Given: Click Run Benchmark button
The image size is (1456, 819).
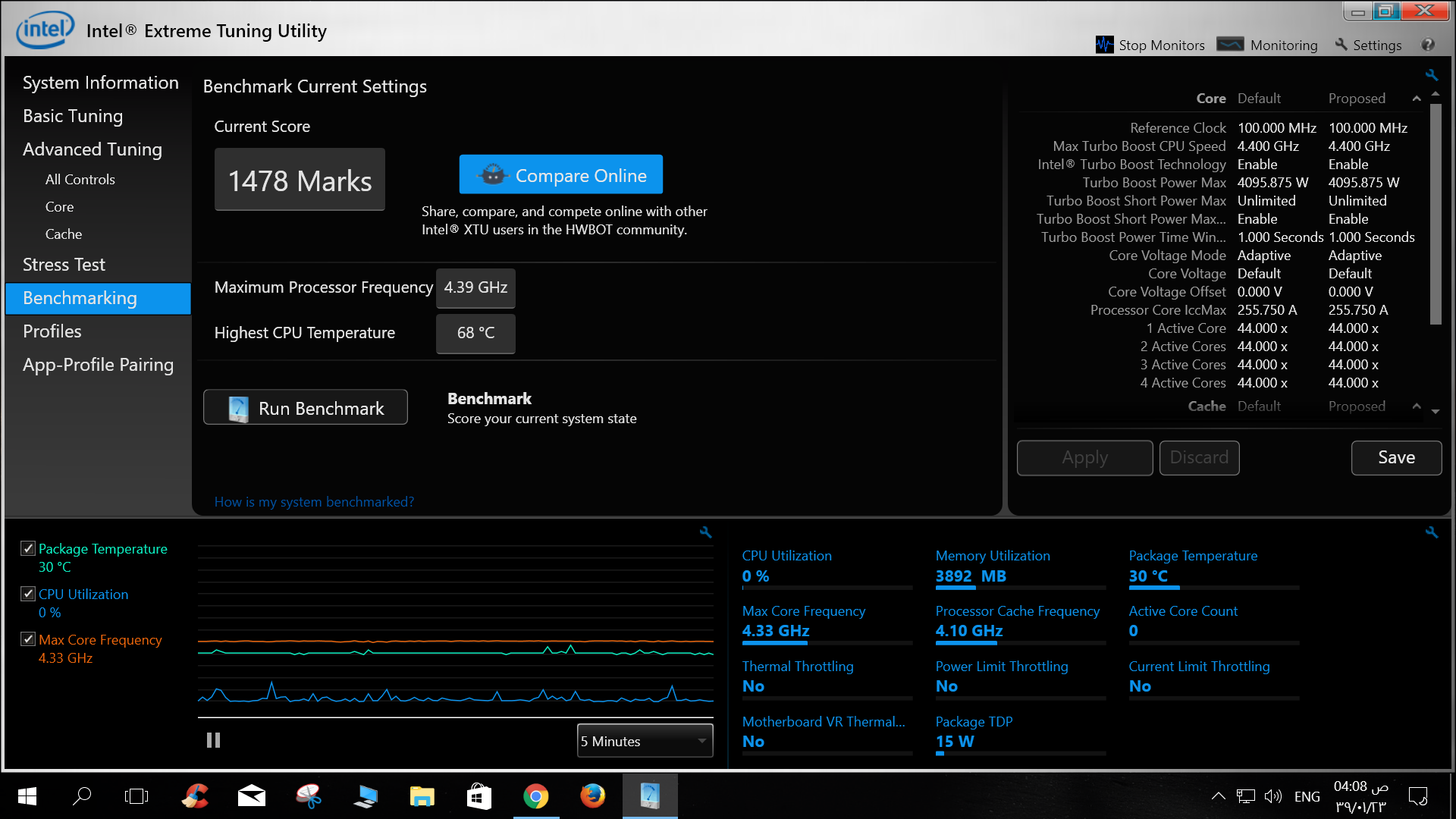Looking at the screenshot, I should pos(306,408).
